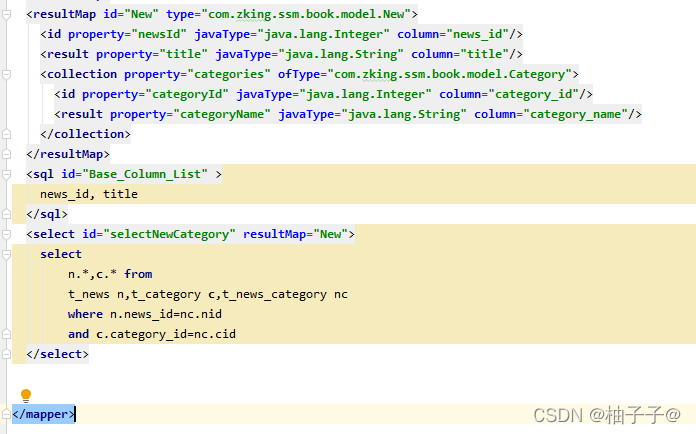Fold at the closing collection tag
The height and width of the screenshot is (434, 696).
pos(6,134)
